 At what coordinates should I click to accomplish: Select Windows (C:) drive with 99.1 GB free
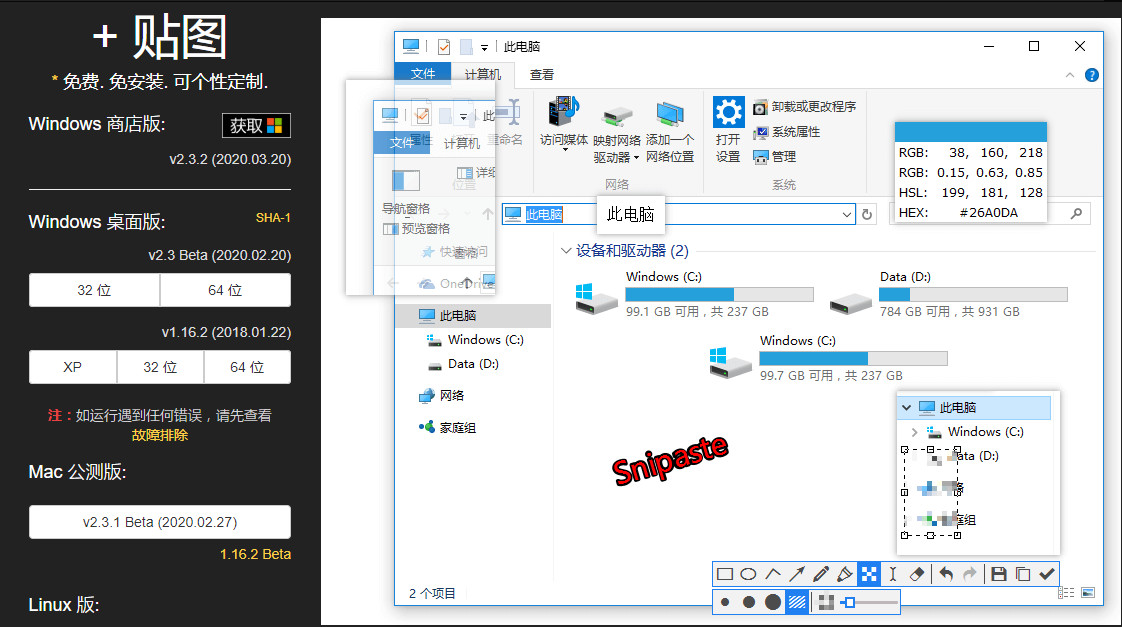(694, 294)
